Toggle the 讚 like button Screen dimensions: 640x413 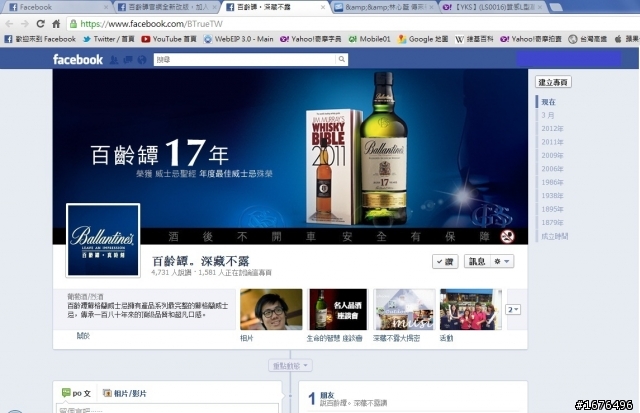click(445, 262)
